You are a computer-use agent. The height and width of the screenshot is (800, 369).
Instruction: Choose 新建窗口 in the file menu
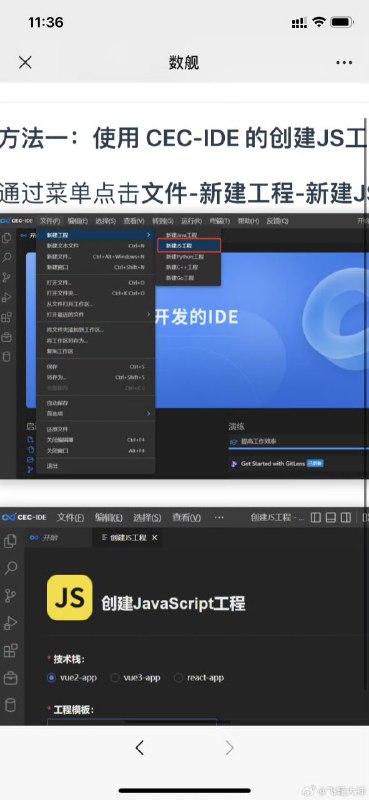click(95, 267)
